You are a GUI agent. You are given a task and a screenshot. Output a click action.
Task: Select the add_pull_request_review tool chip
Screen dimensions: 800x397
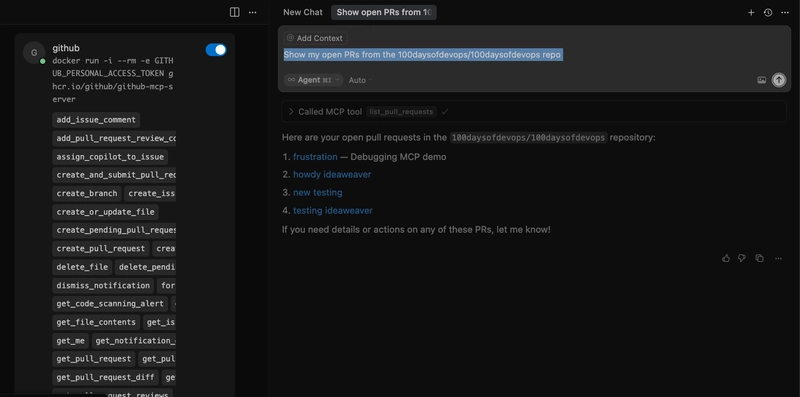coord(114,138)
